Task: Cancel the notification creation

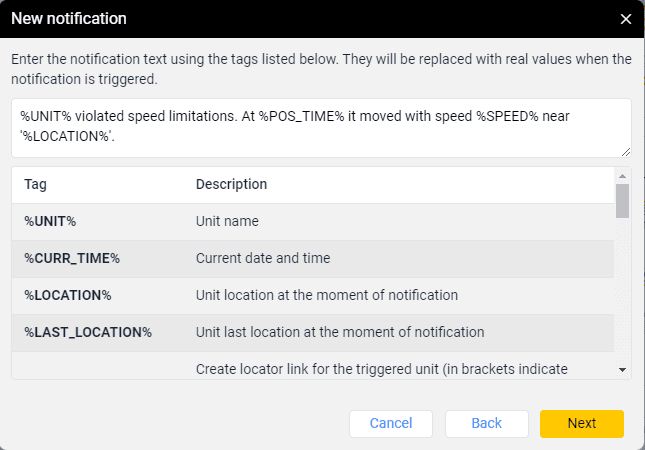Action: tap(391, 423)
